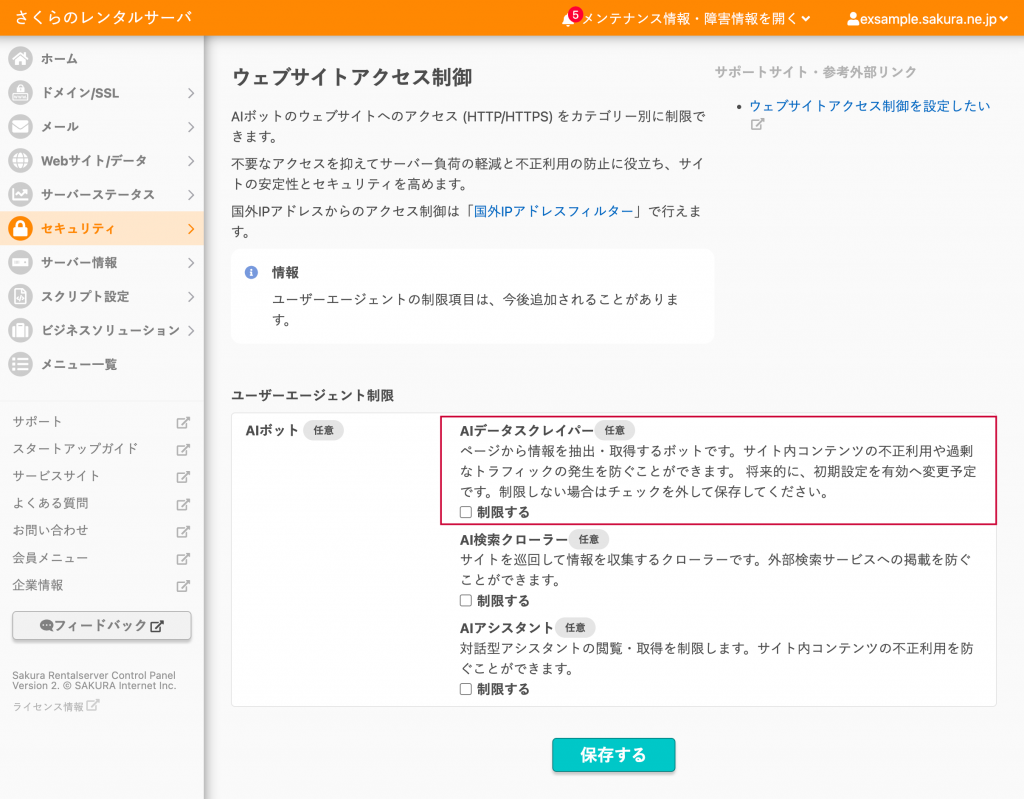Open the サーバー情報 menu item
The image size is (1024, 799).
point(79,263)
